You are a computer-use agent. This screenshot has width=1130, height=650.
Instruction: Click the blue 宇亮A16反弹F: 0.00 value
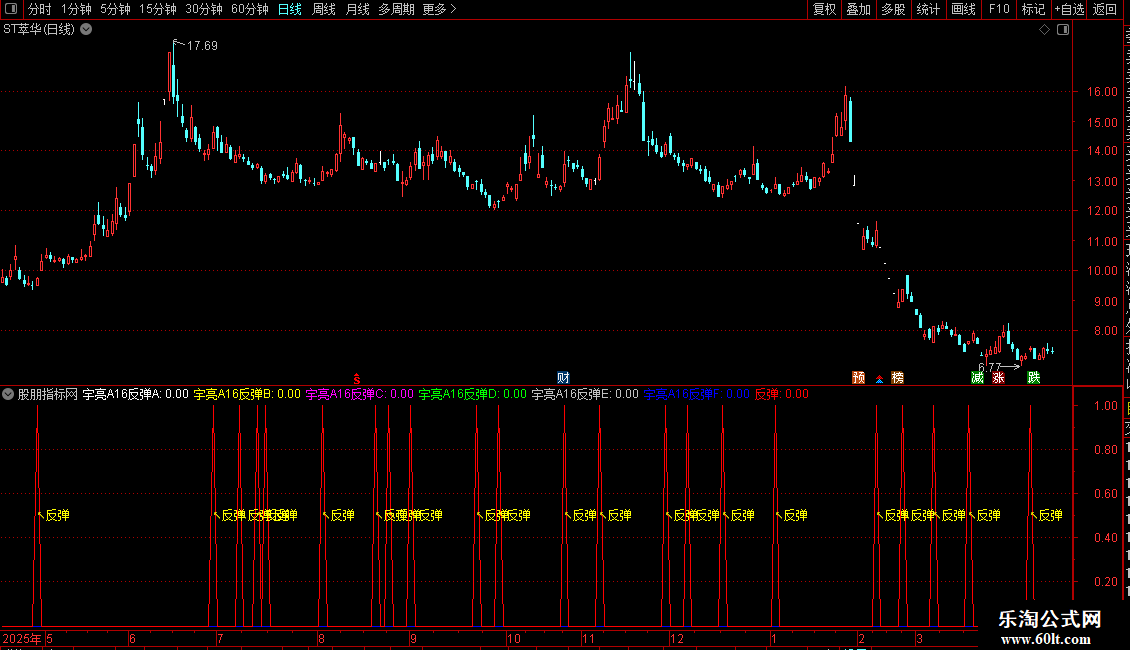pyautogui.click(x=696, y=394)
